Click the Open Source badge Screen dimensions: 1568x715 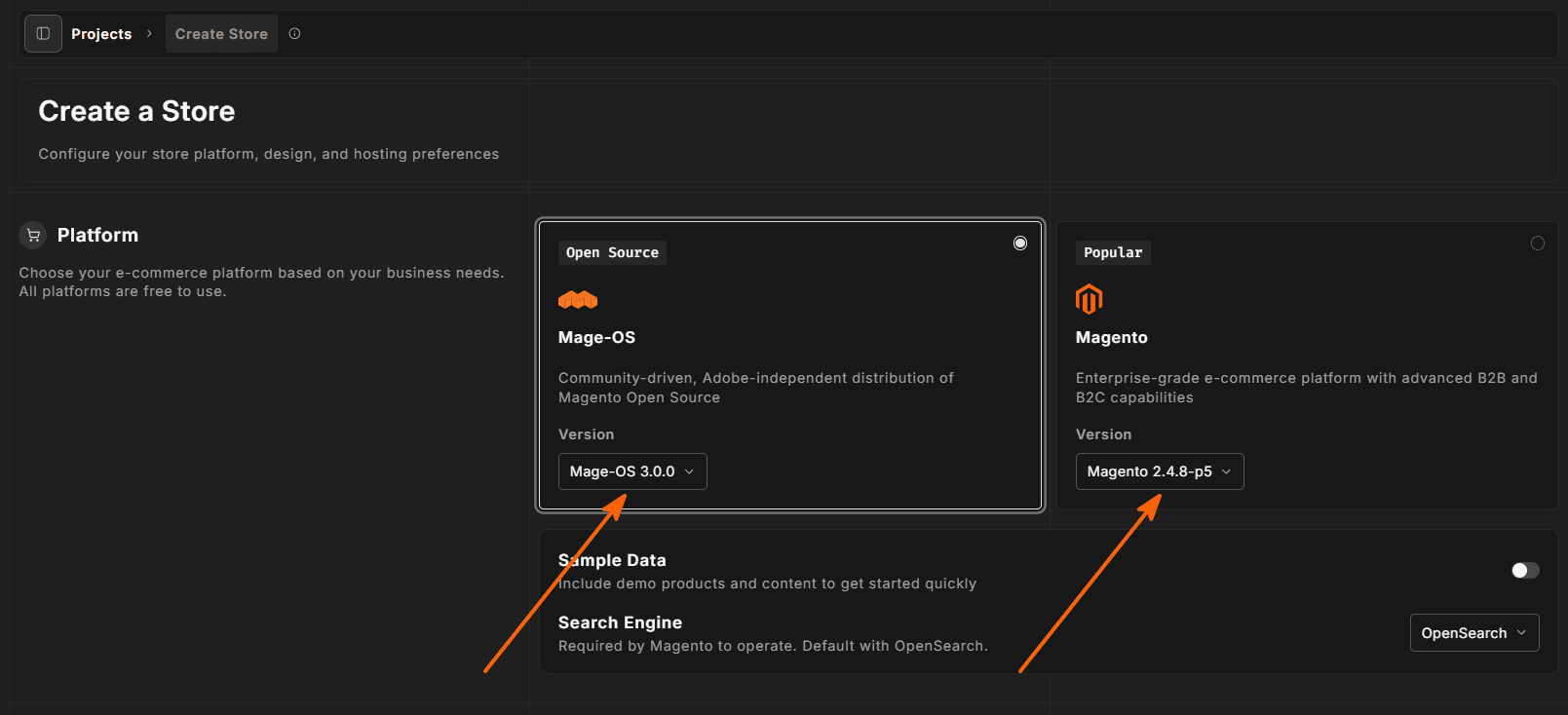pyautogui.click(x=612, y=252)
